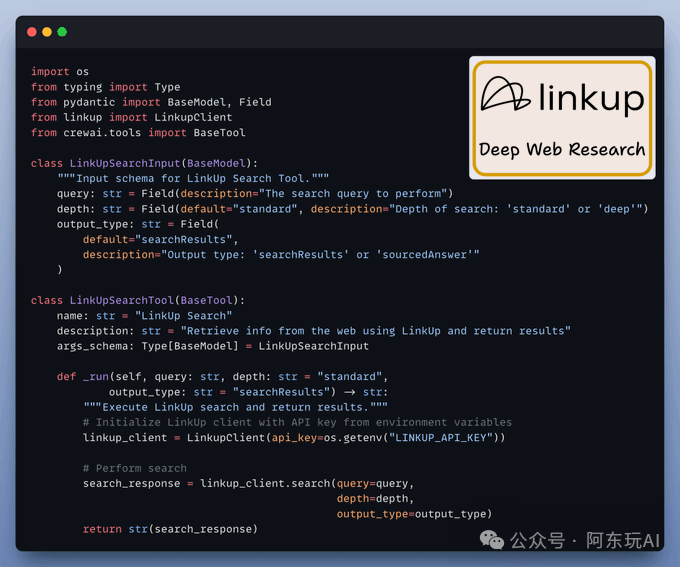Click the linkup bird logo icon
This screenshot has height=567, width=680.
coord(505,93)
